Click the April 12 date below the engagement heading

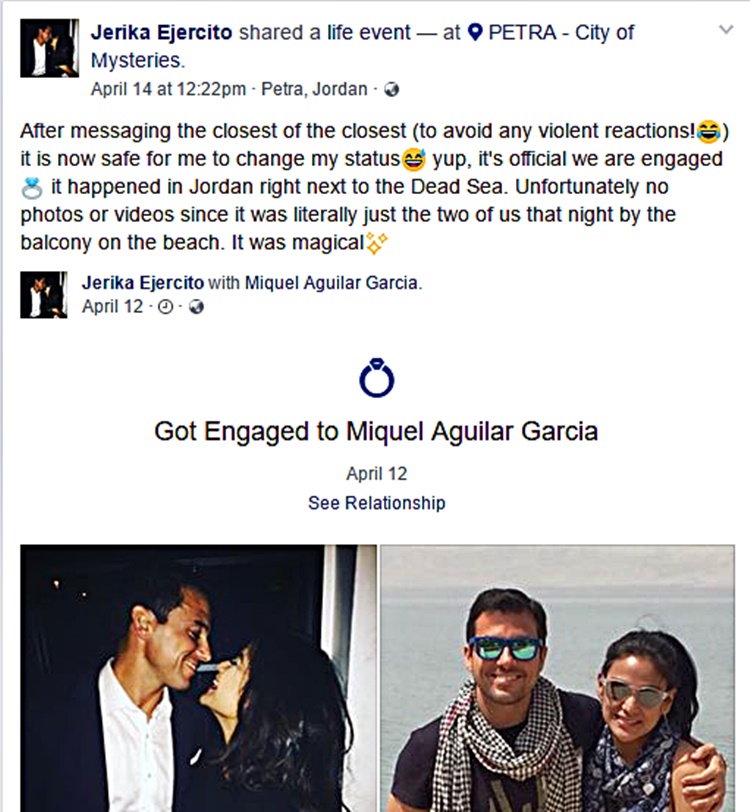click(x=377, y=474)
